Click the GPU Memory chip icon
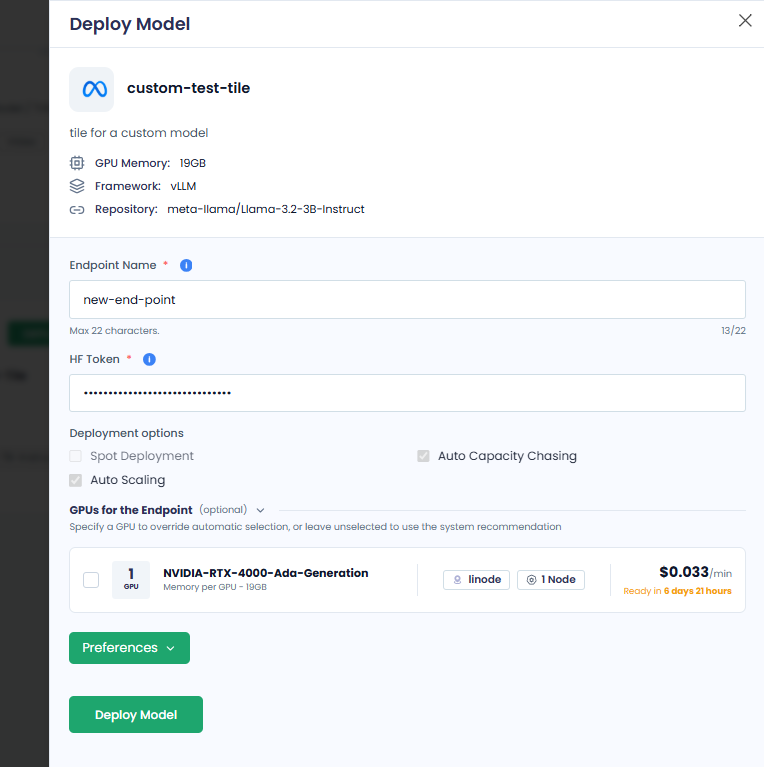 [x=77, y=163]
